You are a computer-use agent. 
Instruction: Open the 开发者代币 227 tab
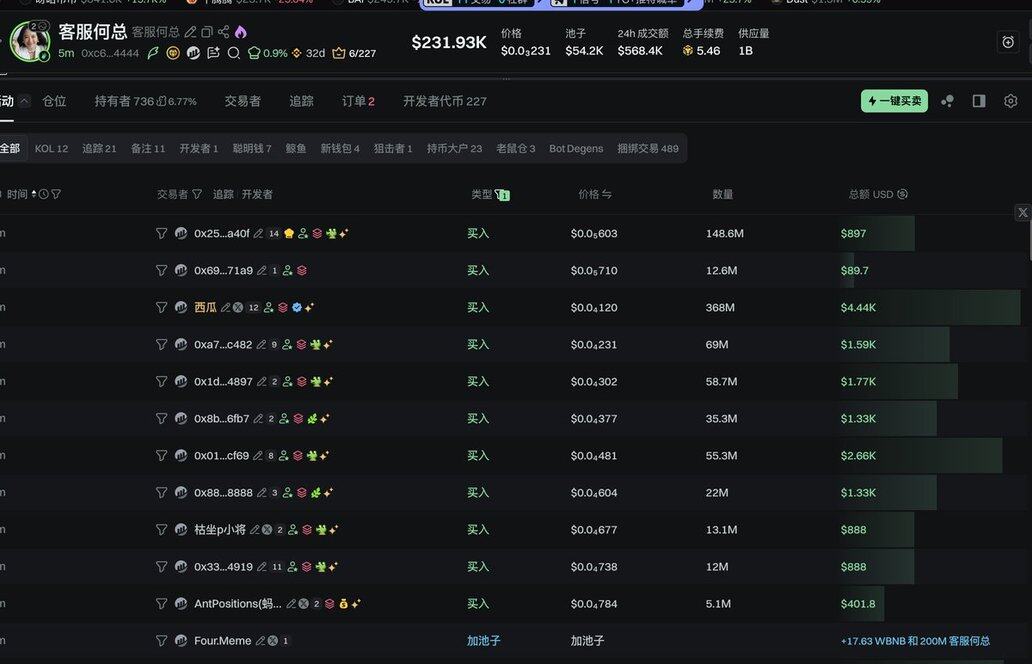(x=444, y=101)
